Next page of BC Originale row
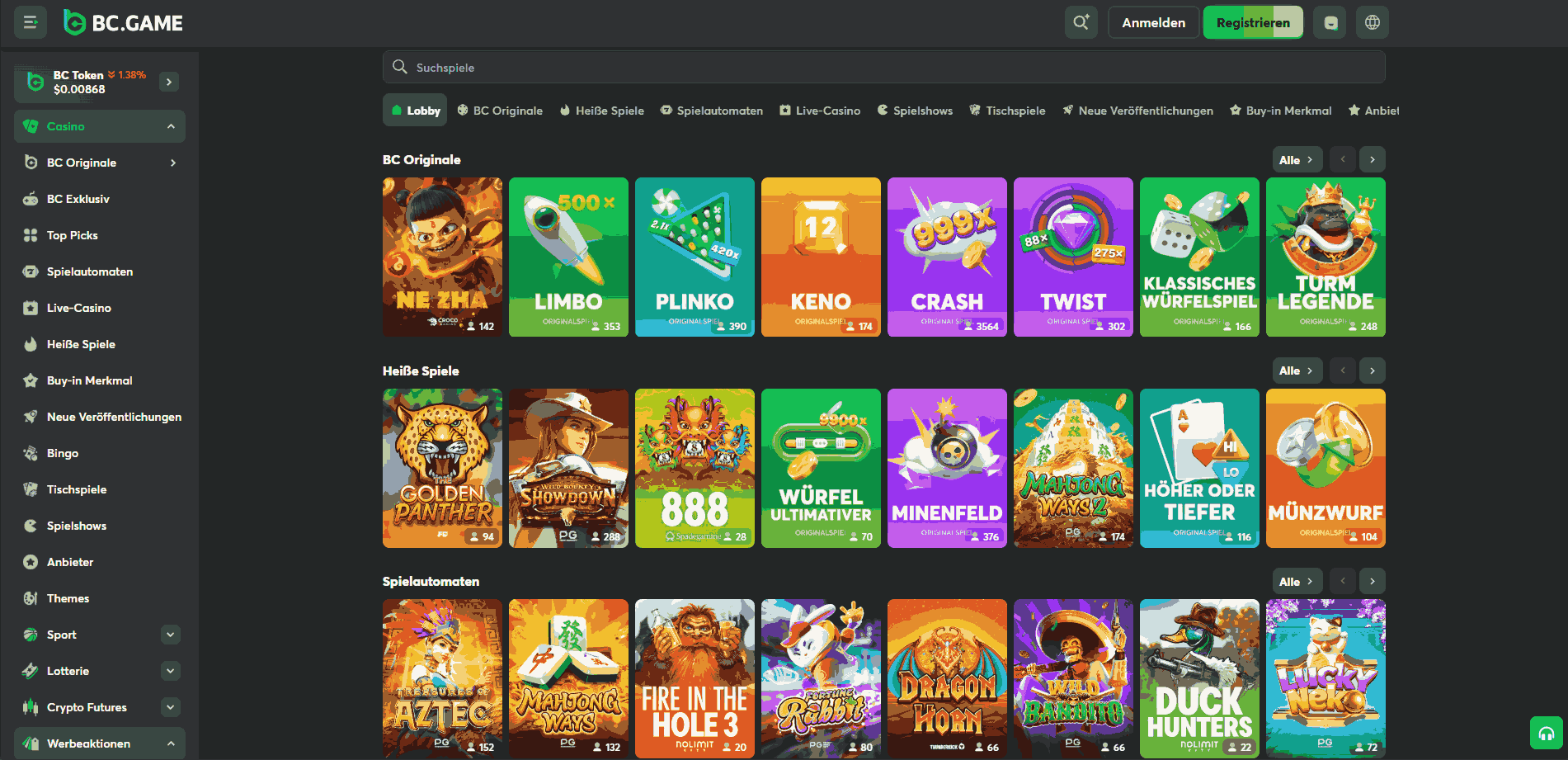Viewport: 1568px width, 760px height. pyautogui.click(x=1373, y=159)
